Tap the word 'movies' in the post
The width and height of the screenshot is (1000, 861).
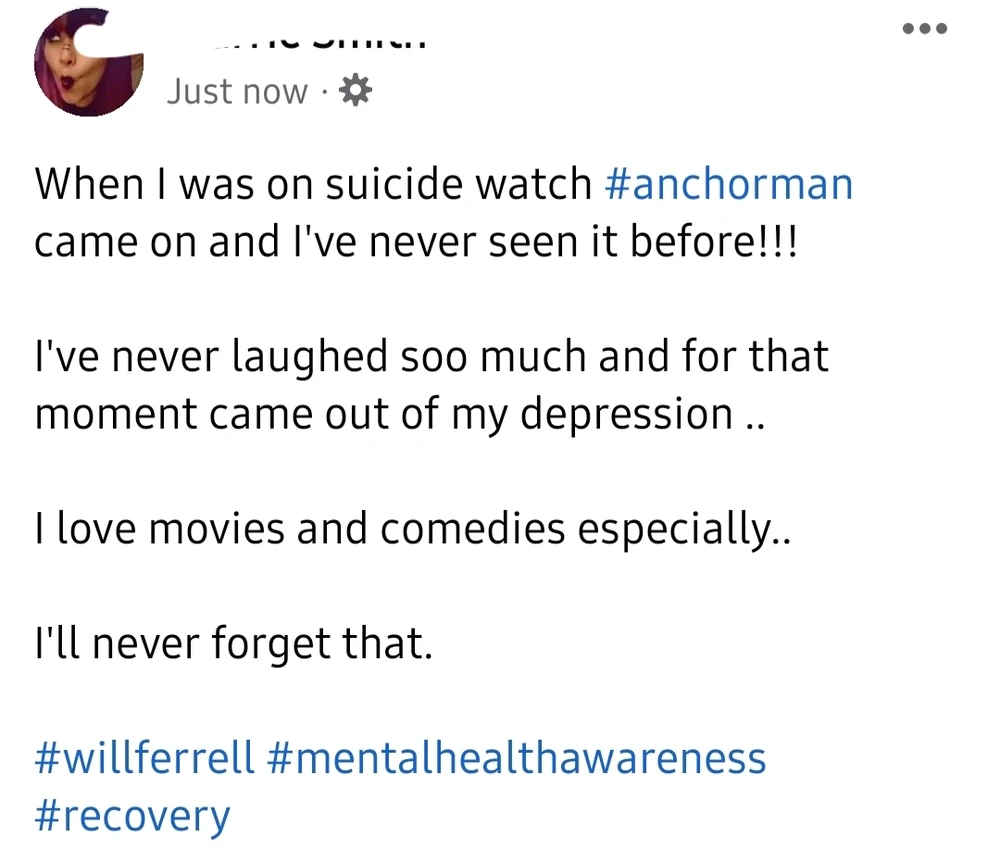[208, 528]
